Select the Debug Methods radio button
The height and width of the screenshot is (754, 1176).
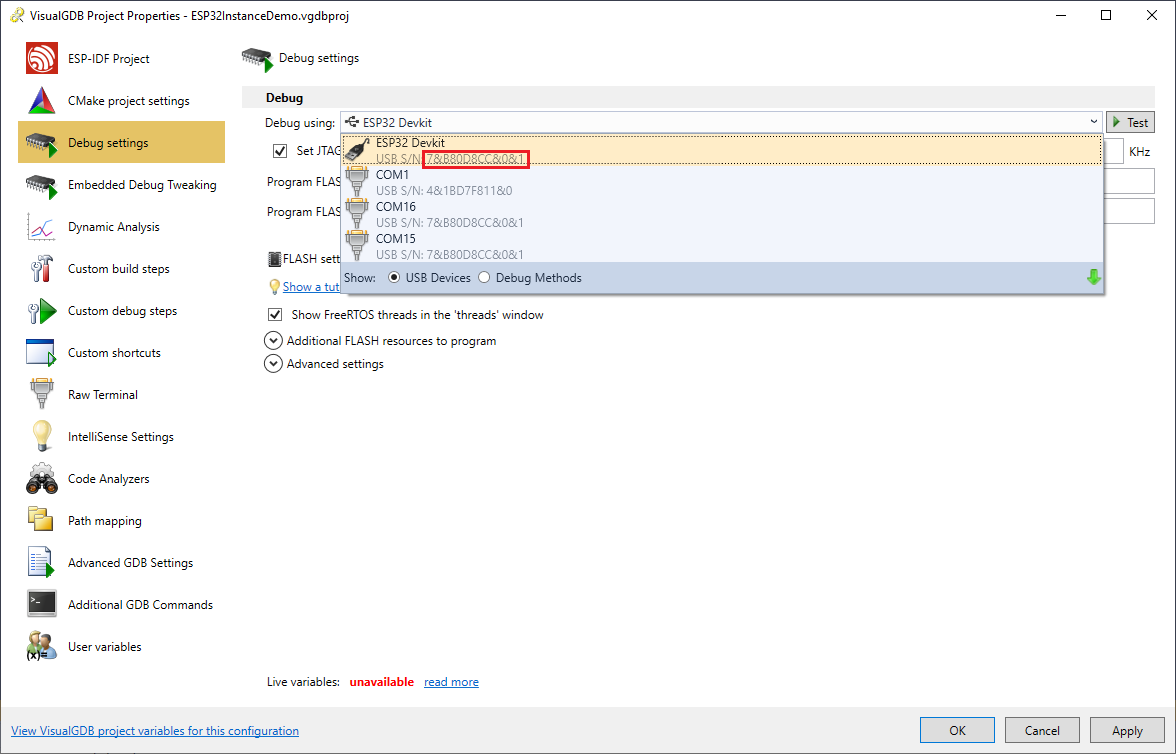point(484,278)
